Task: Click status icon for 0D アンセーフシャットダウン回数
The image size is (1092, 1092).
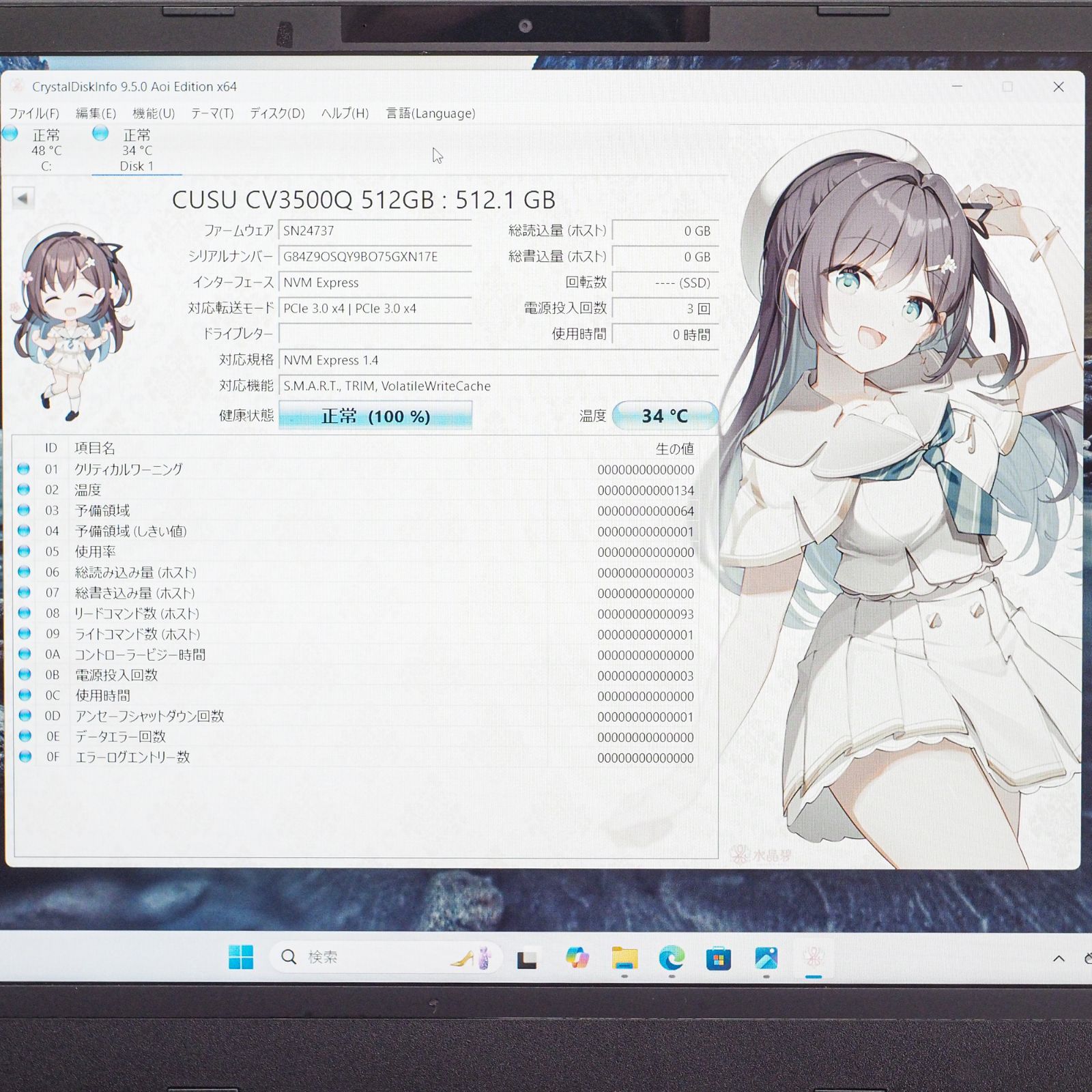Action: (25, 715)
